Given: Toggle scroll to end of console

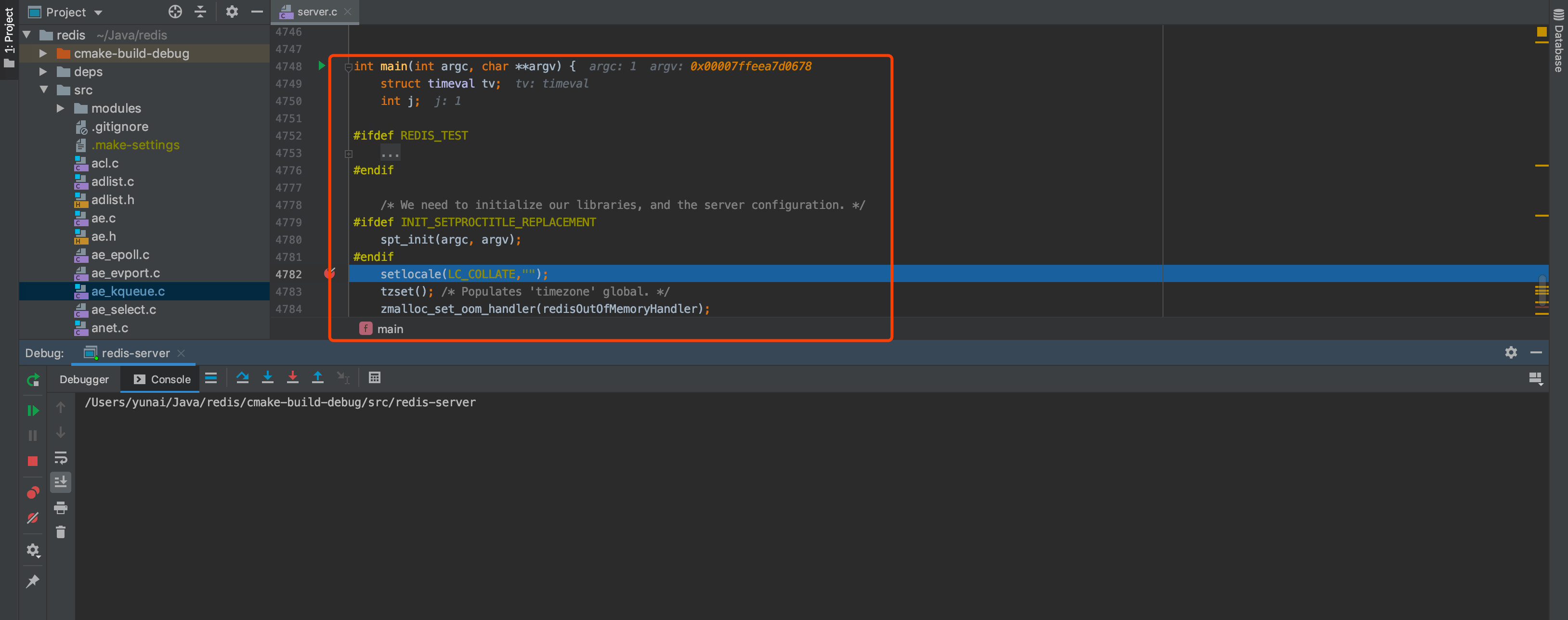Looking at the screenshot, I should 60,482.
